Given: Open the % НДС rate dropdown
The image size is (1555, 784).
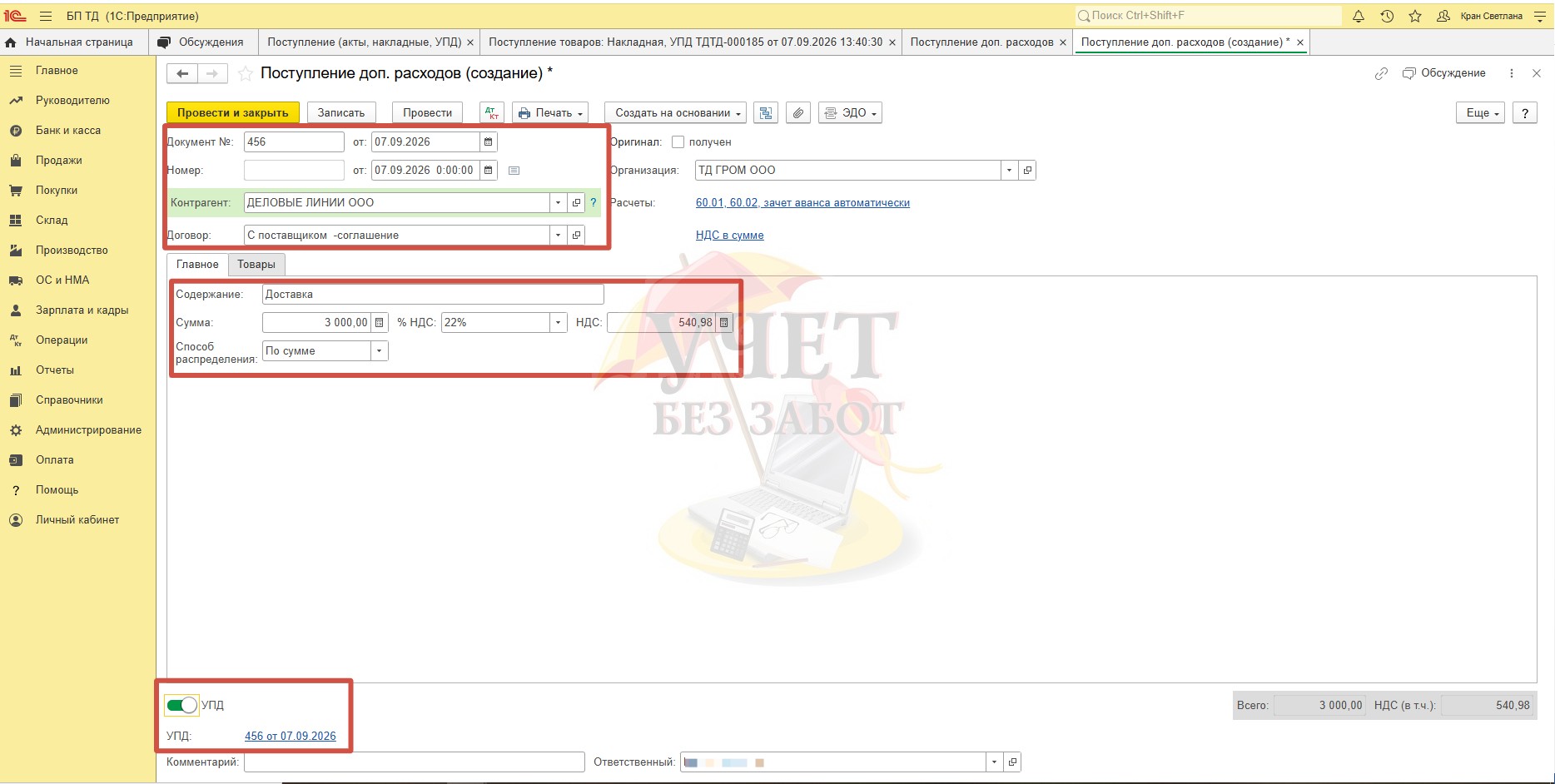Looking at the screenshot, I should (x=559, y=322).
